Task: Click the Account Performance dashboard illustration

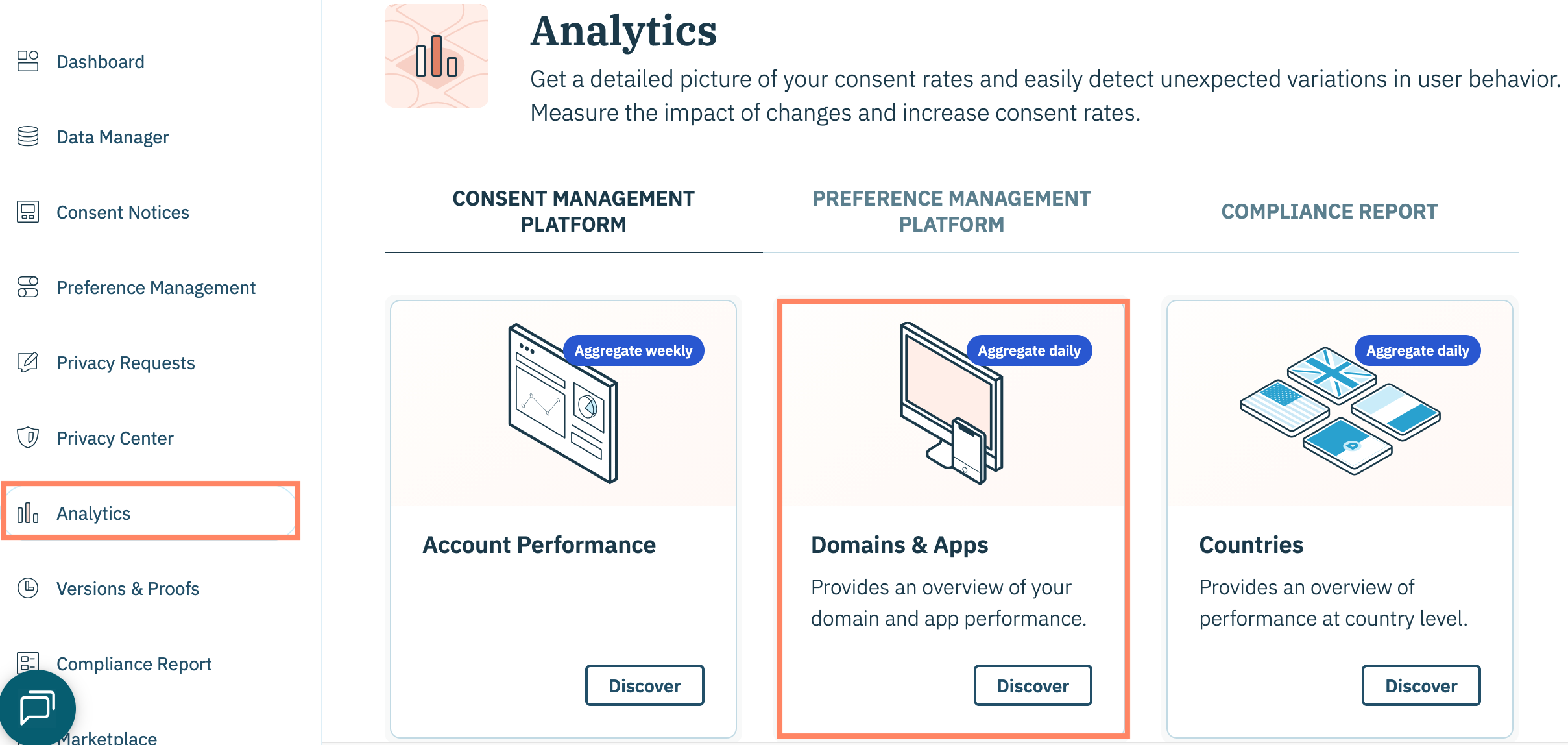Action: (562, 404)
